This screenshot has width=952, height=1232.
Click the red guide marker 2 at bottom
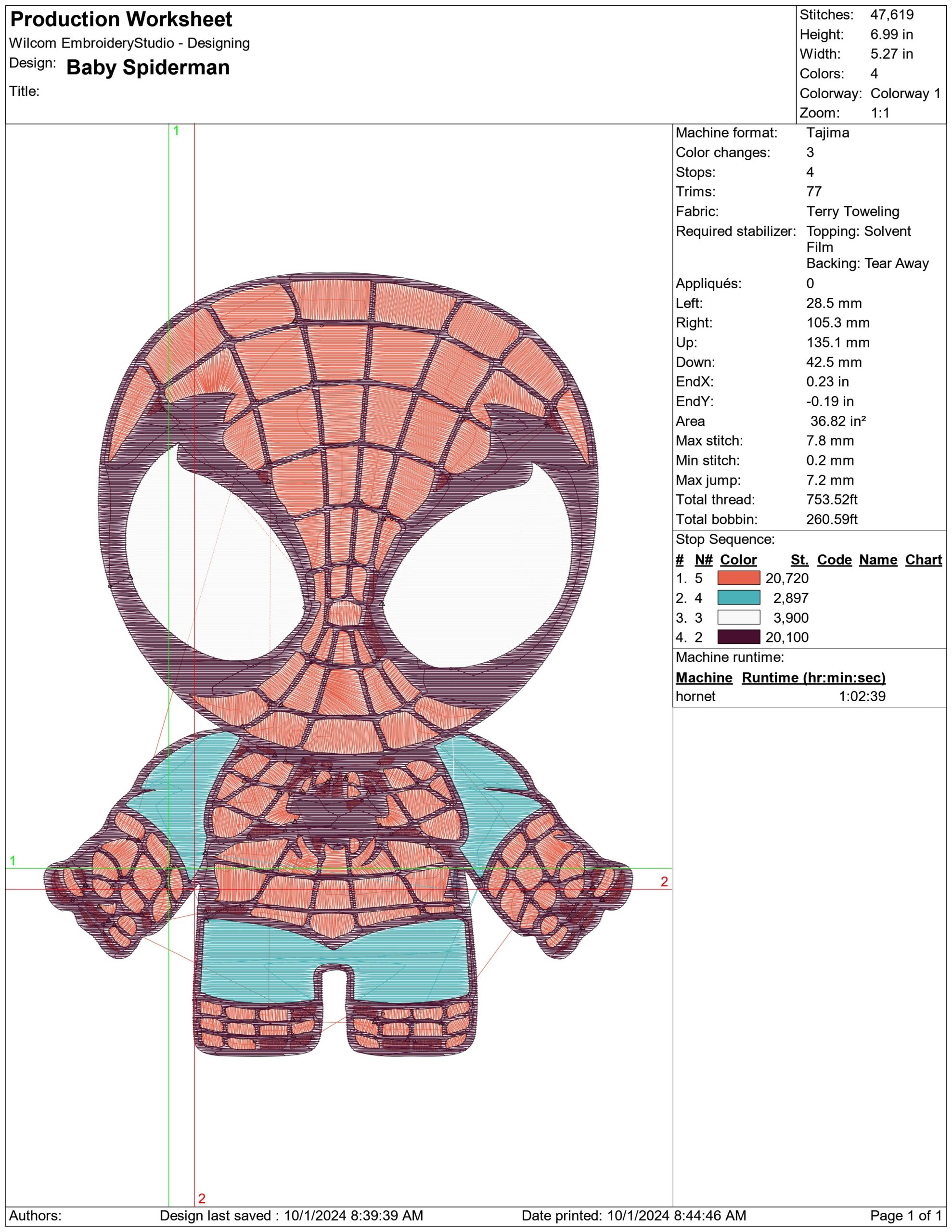(202, 1198)
